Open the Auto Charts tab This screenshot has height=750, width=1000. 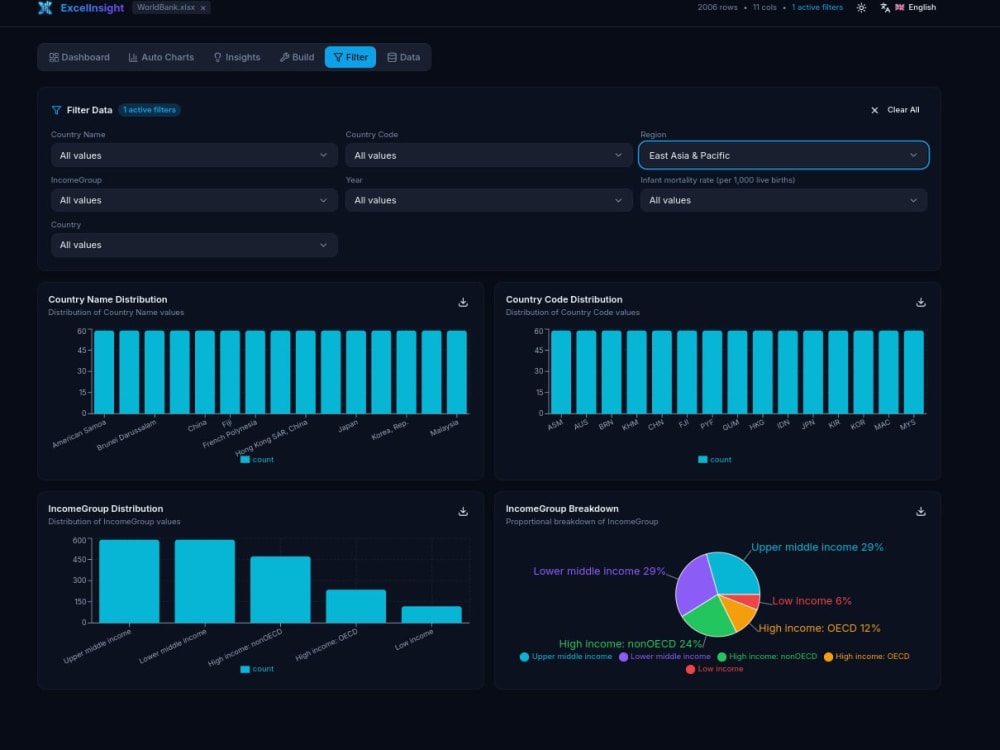click(161, 57)
